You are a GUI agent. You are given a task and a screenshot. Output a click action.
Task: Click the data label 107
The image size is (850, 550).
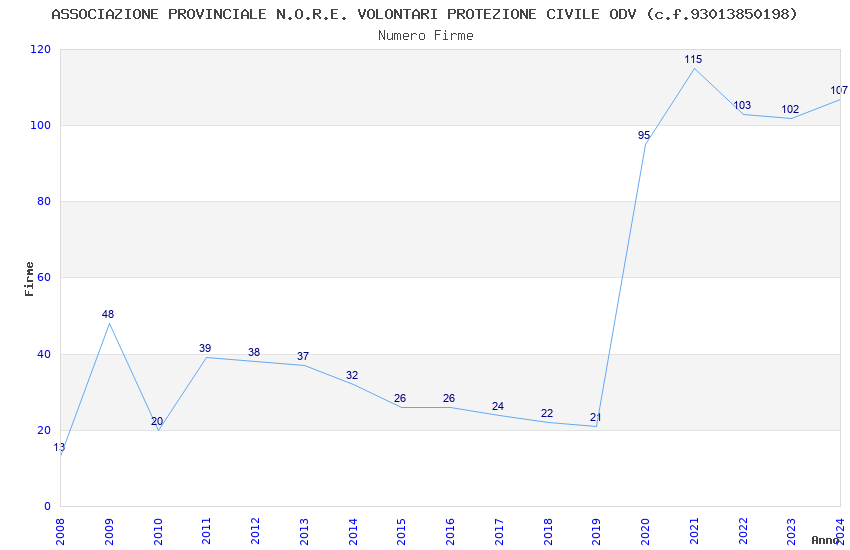click(839, 90)
